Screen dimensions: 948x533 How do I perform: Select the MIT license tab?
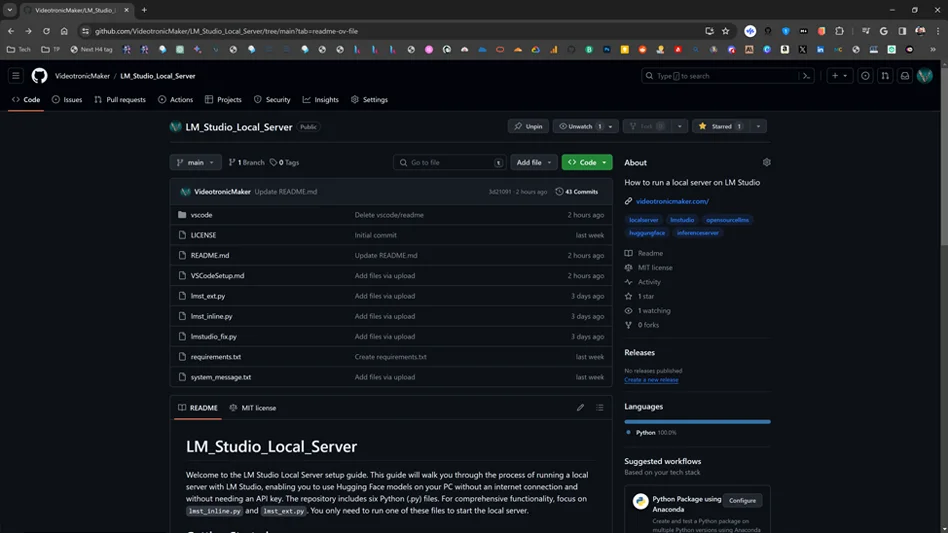[253, 408]
